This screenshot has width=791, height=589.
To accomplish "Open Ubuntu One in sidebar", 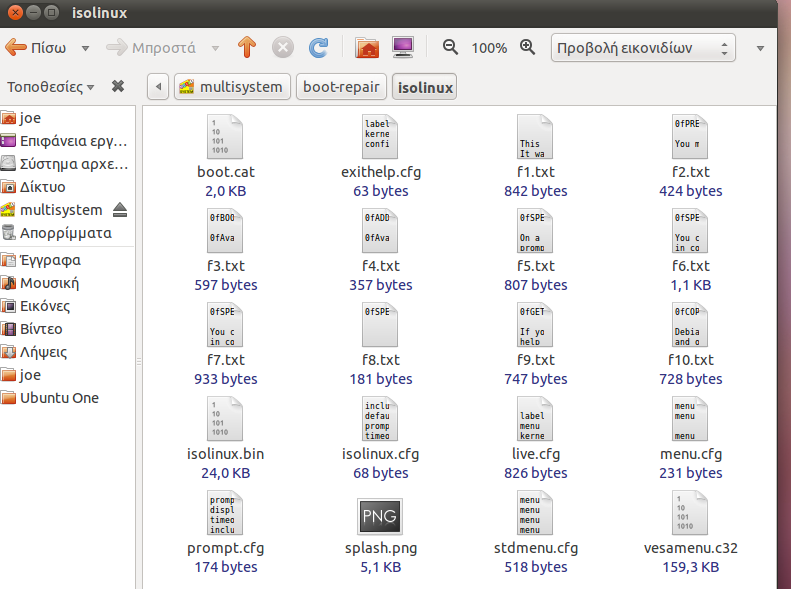I will click(x=59, y=398).
